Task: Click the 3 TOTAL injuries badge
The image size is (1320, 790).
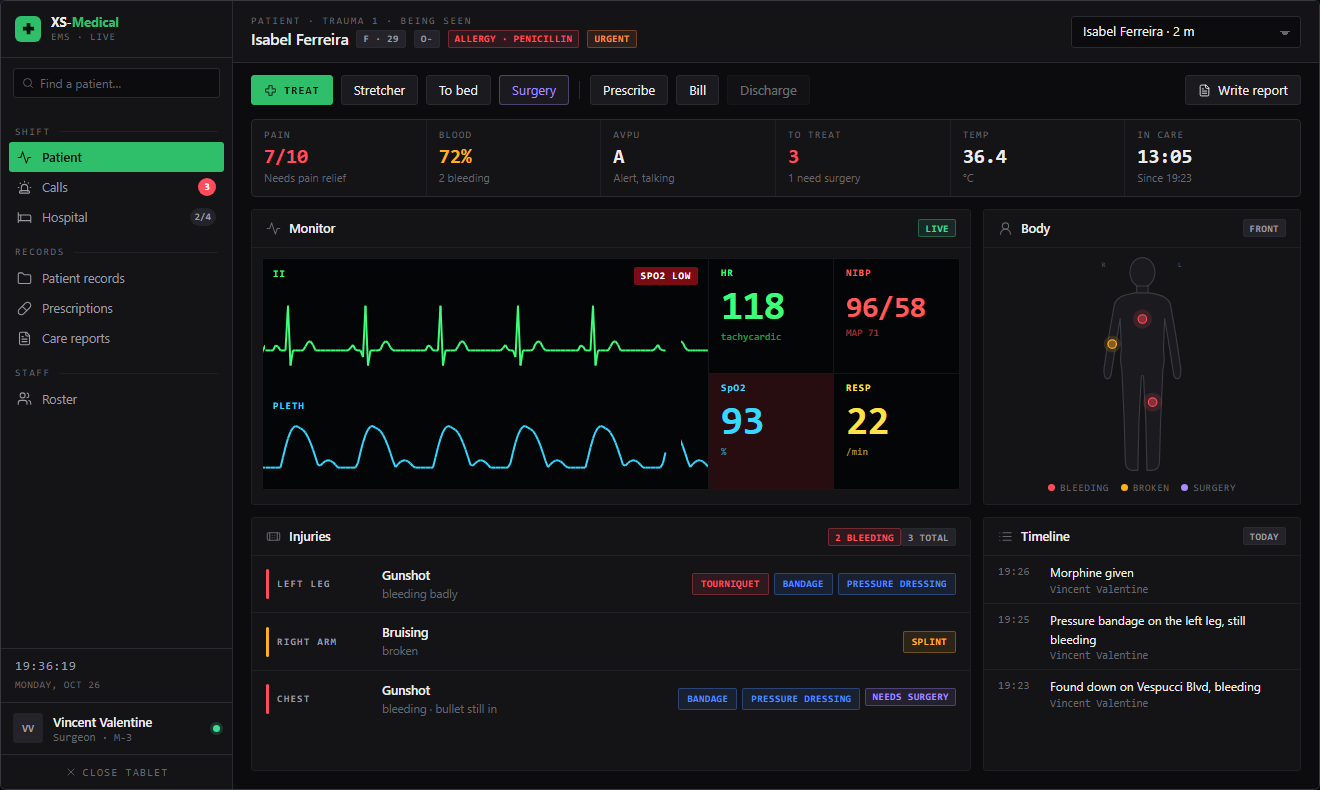Action: click(x=929, y=537)
